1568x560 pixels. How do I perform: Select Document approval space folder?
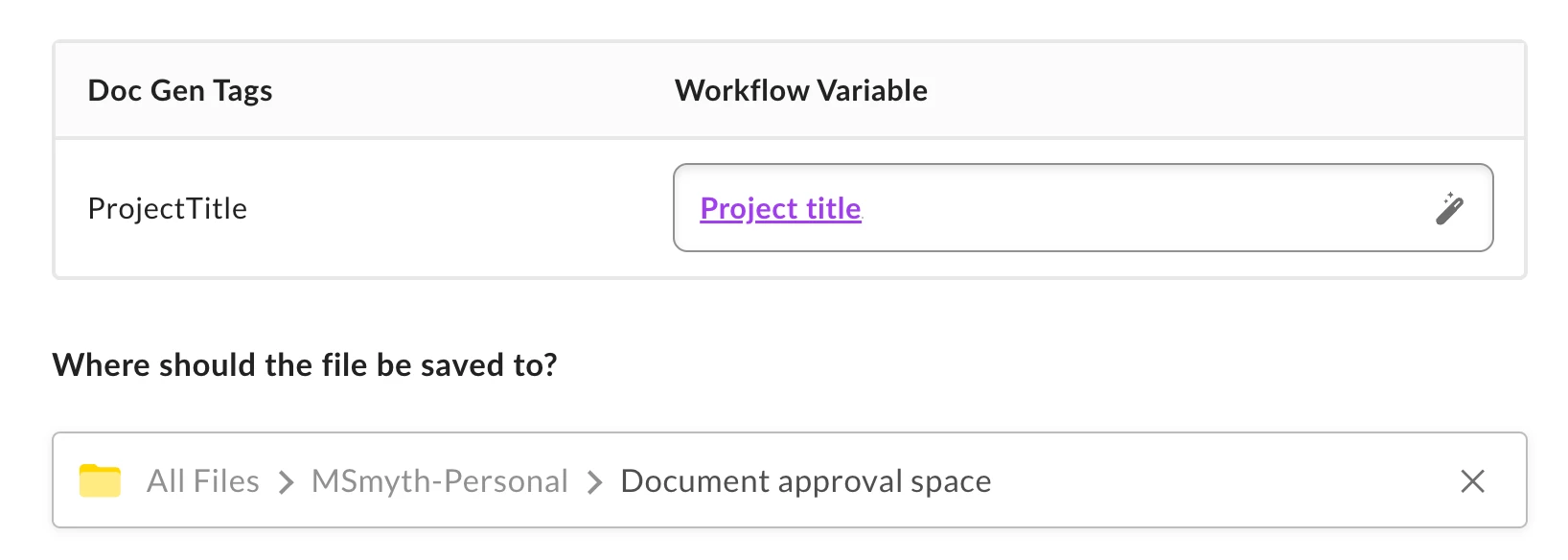(x=805, y=480)
